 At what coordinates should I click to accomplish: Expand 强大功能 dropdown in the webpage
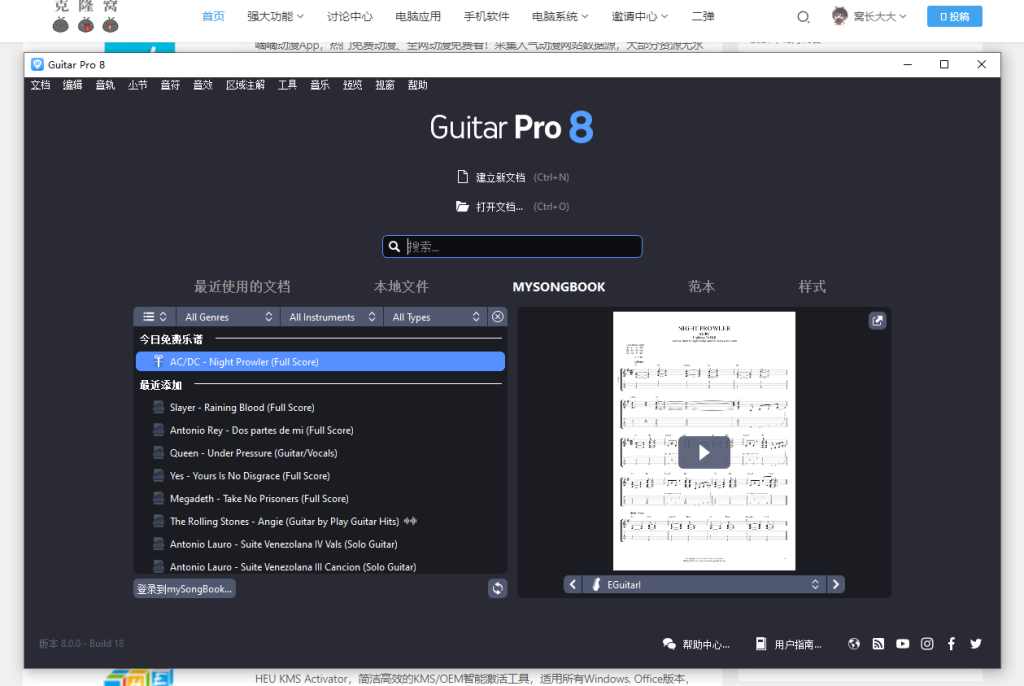point(275,16)
